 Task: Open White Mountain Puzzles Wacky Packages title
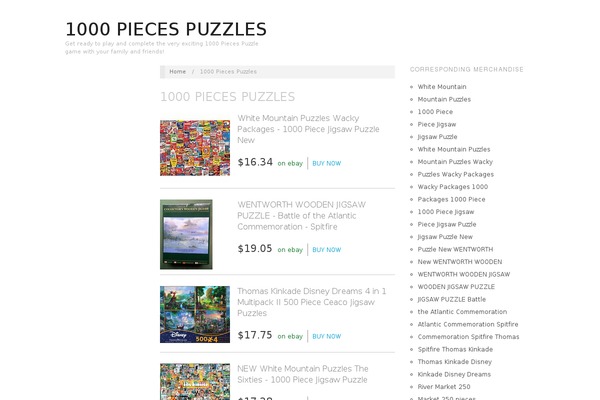308,129
